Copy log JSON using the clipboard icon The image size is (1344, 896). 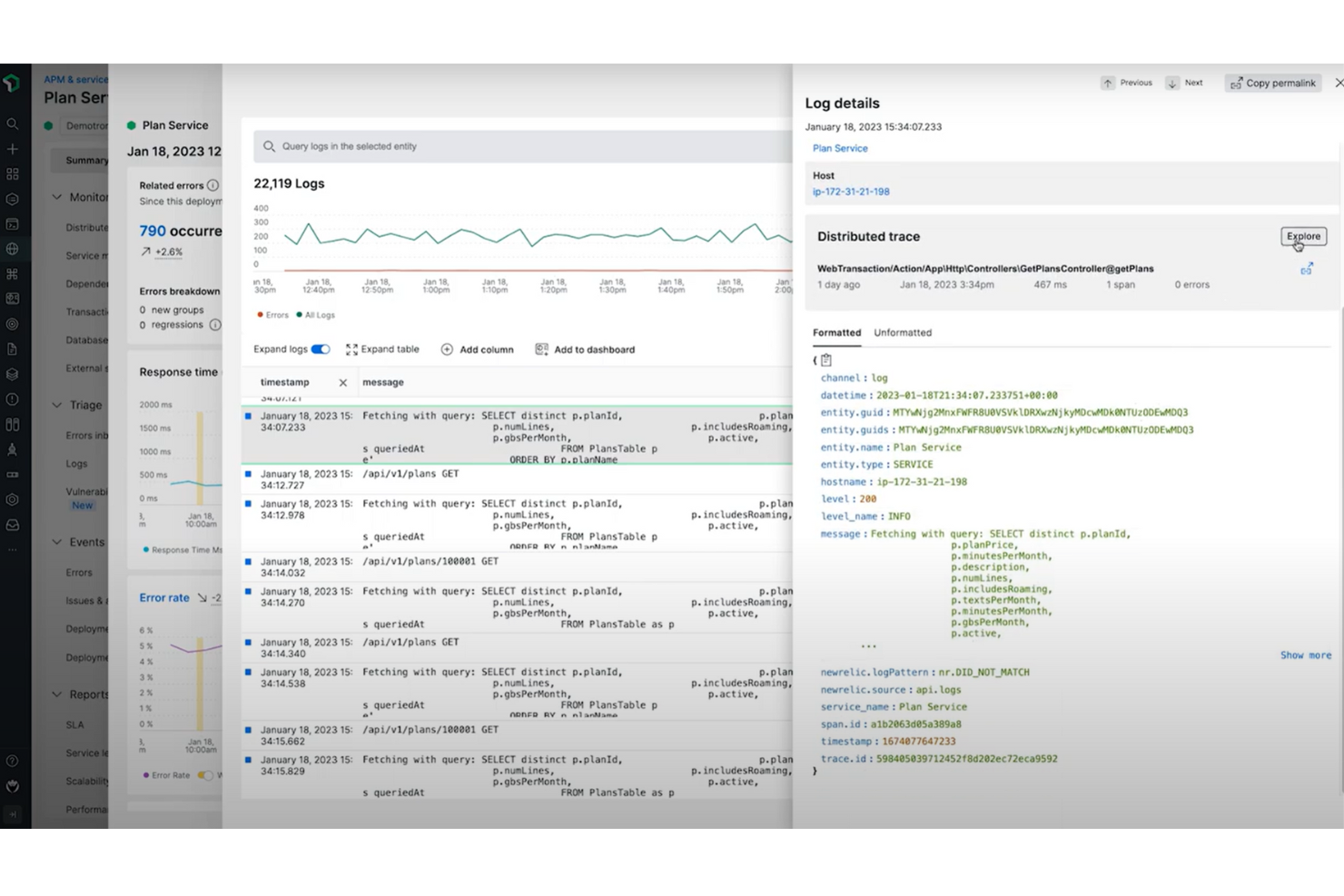pos(825,359)
